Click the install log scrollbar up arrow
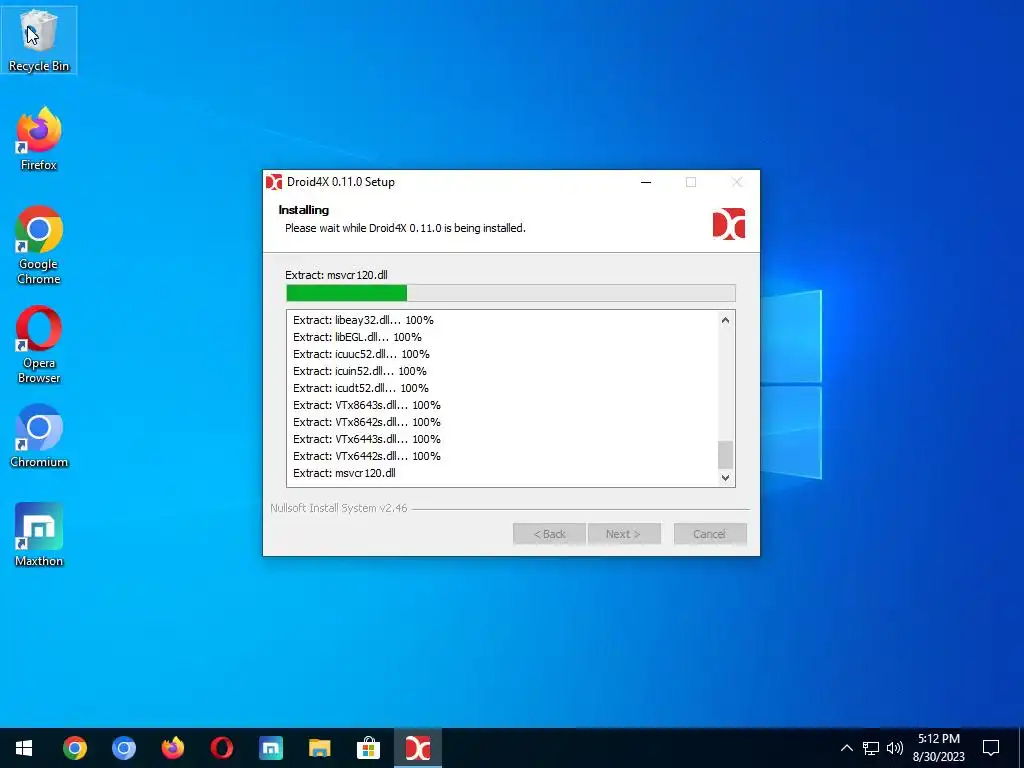 pyautogui.click(x=726, y=320)
